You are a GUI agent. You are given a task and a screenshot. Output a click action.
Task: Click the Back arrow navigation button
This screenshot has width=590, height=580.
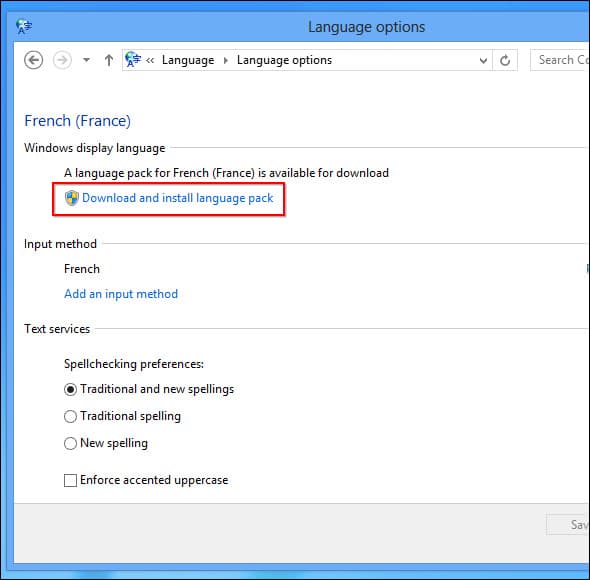click(x=33, y=60)
